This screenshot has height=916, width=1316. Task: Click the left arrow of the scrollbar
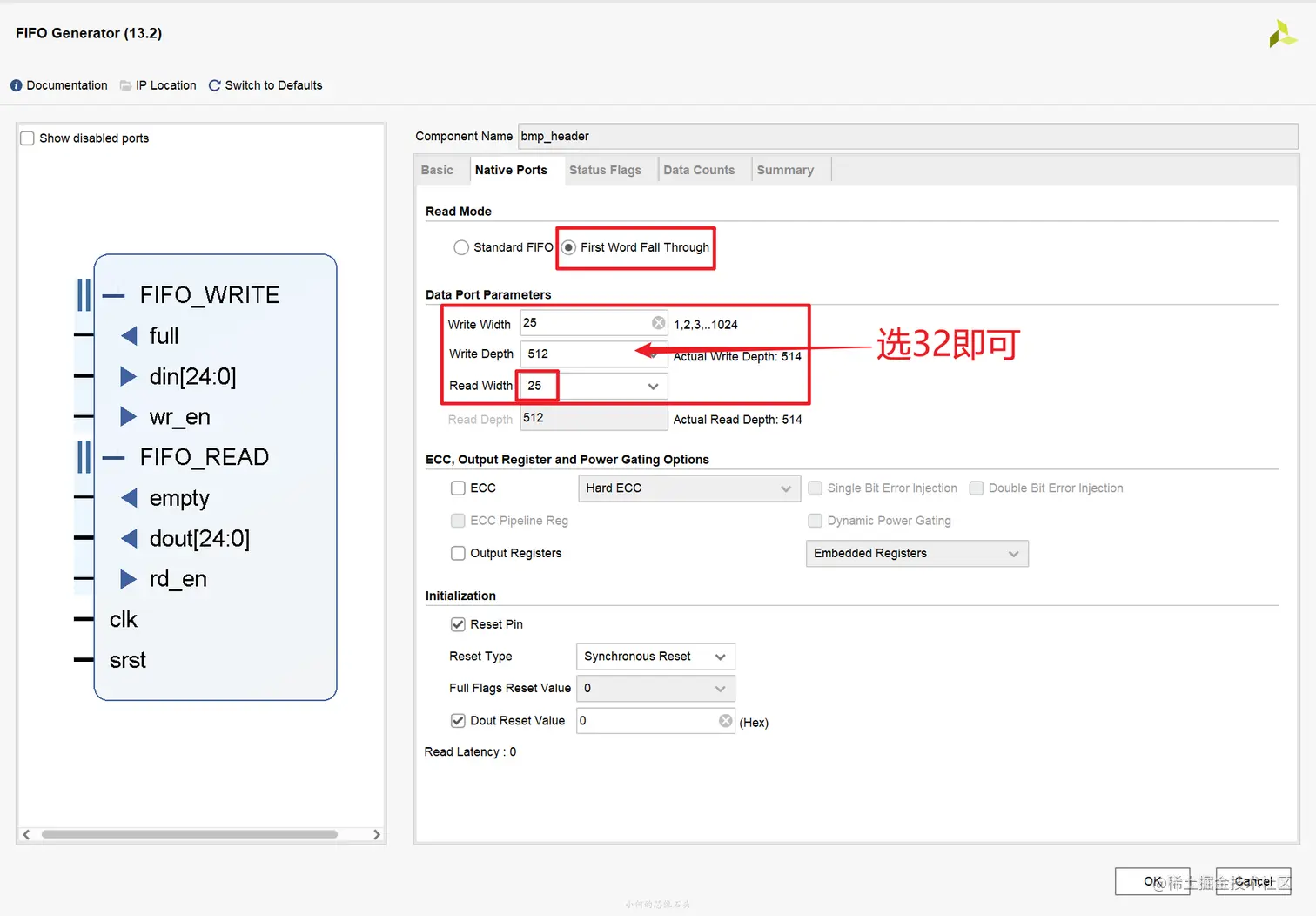(x=26, y=834)
